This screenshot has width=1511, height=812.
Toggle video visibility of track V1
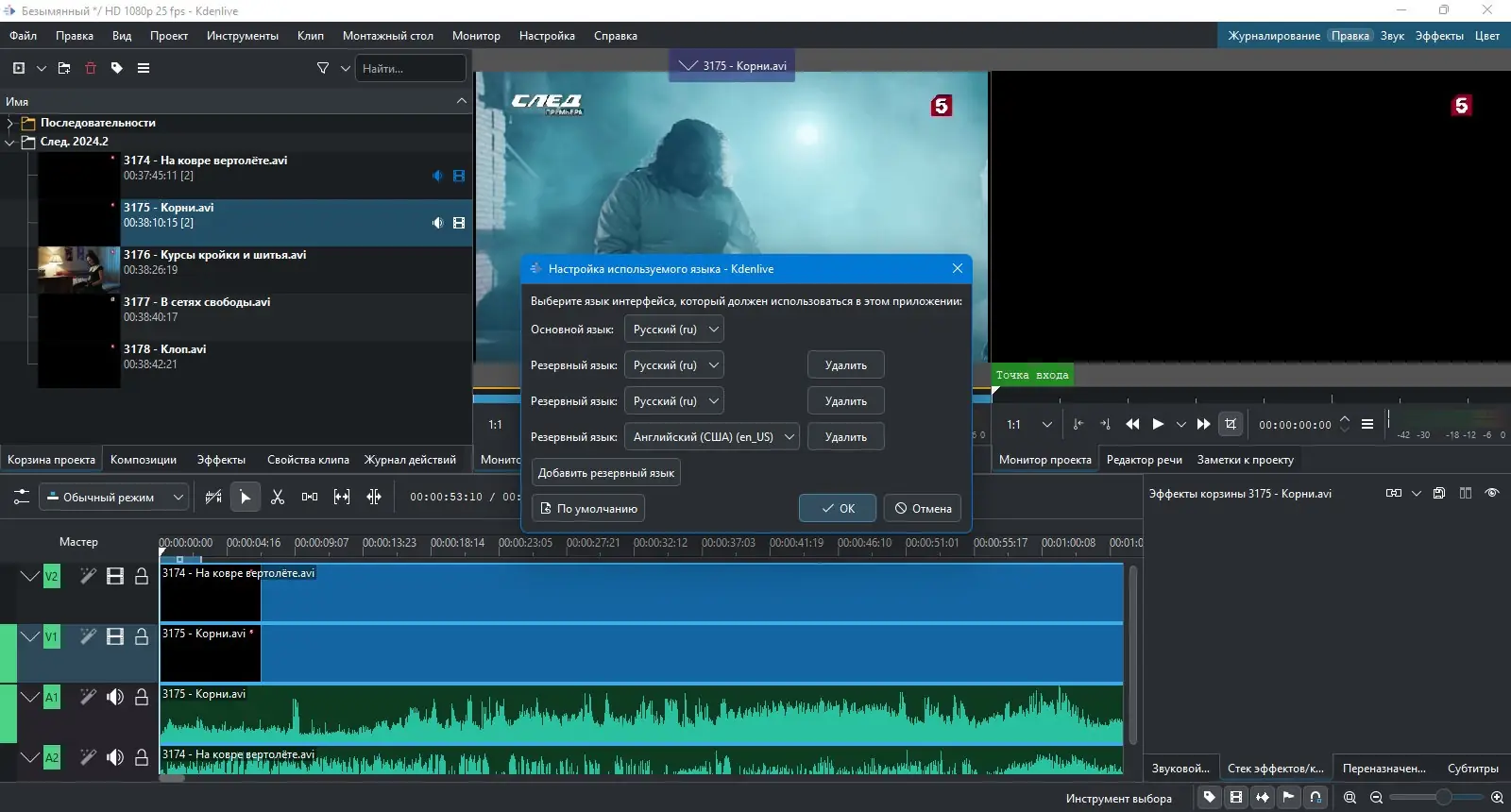115,636
